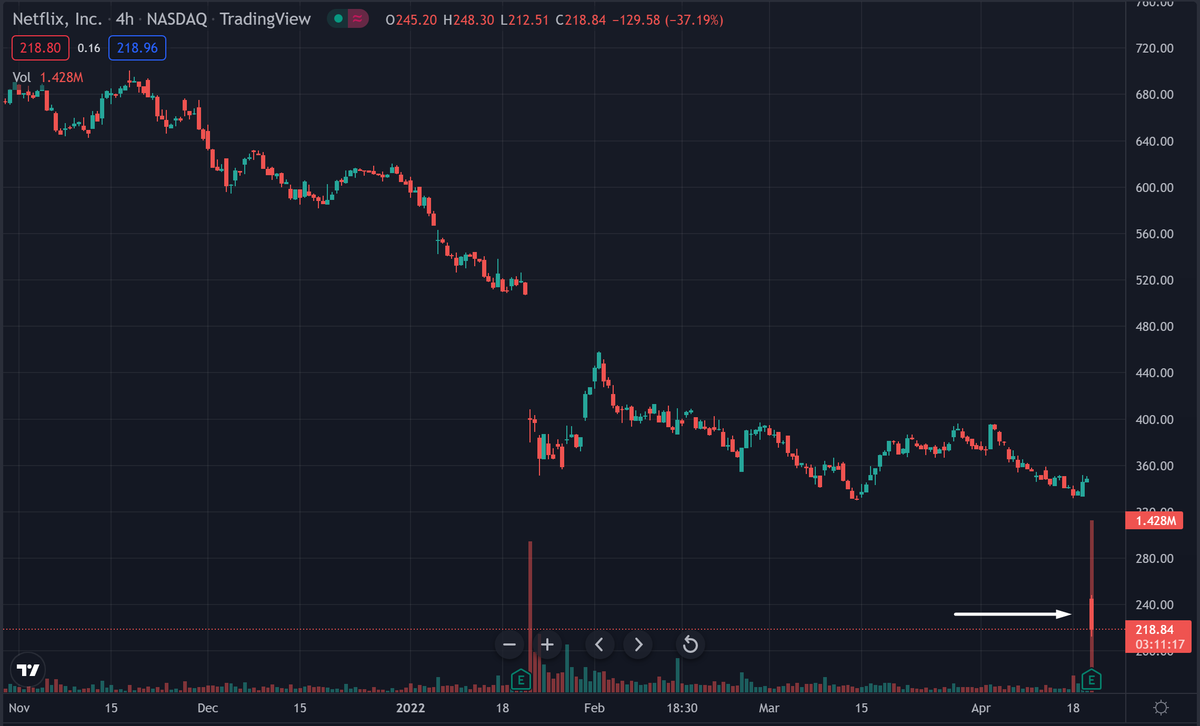
Task: Click the 360.00 price axis label
Action: tap(1153, 467)
